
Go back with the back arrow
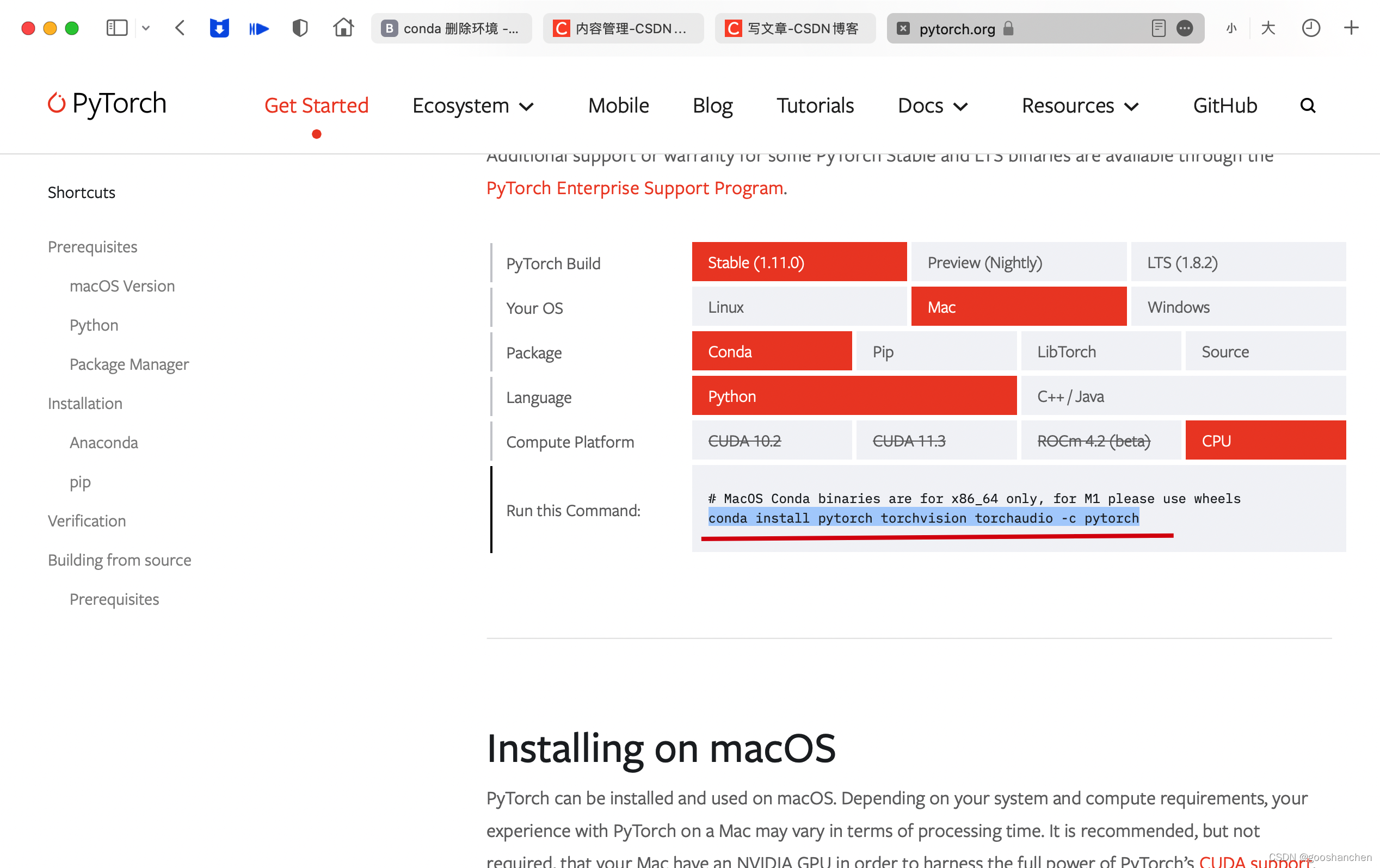pos(180,28)
